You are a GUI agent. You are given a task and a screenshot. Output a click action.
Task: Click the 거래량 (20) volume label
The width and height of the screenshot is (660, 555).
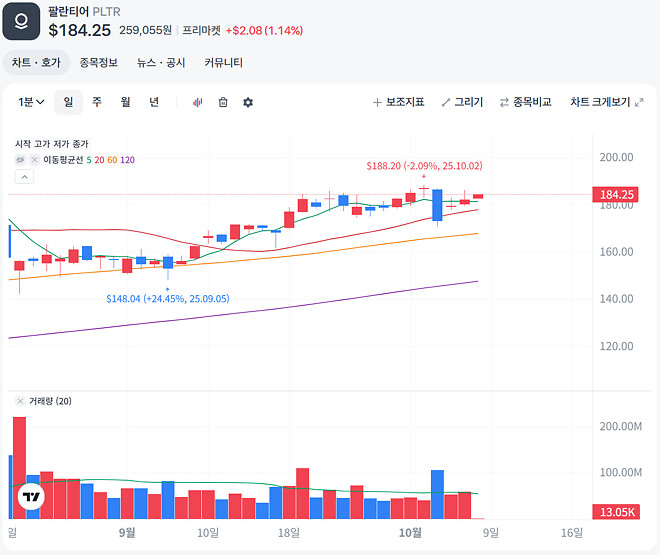[50, 401]
